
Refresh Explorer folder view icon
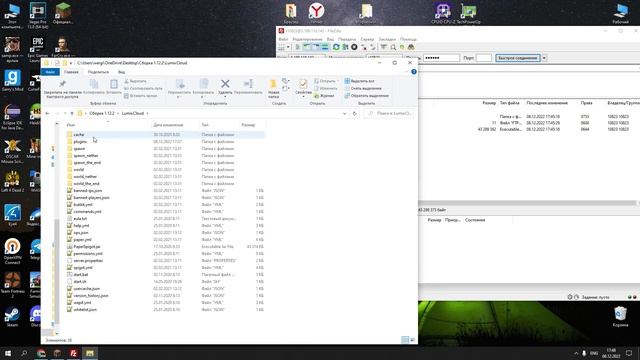[354, 113]
